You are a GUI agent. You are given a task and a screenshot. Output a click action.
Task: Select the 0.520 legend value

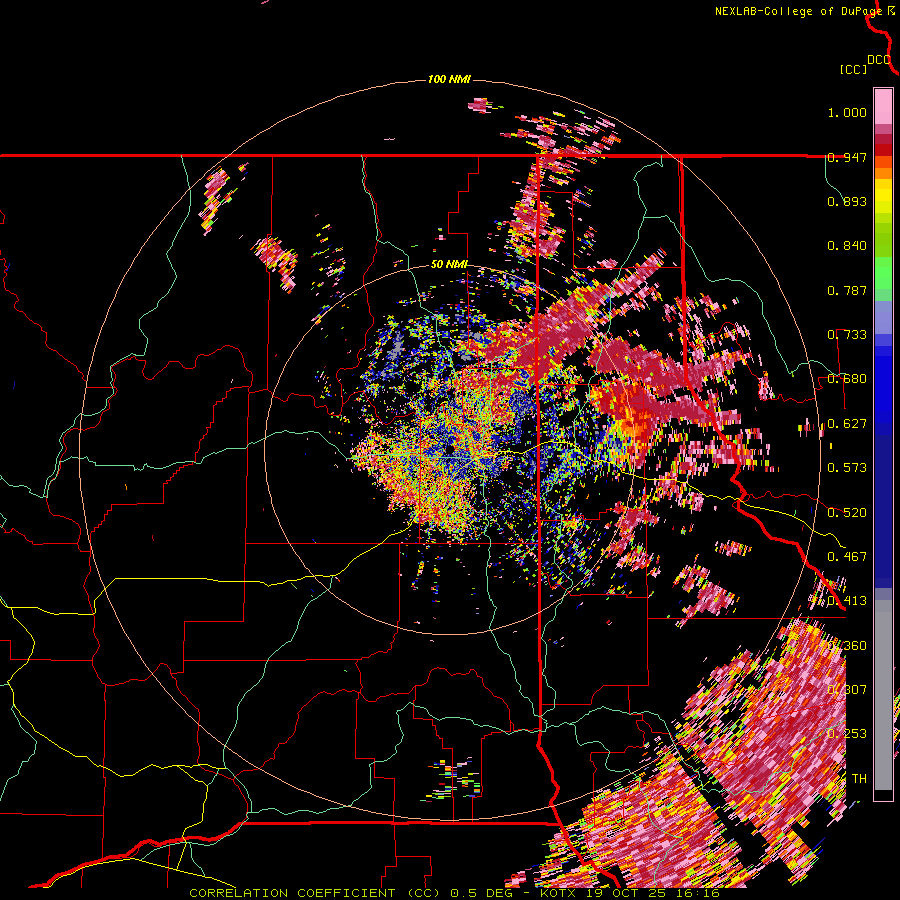coord(847,513)
